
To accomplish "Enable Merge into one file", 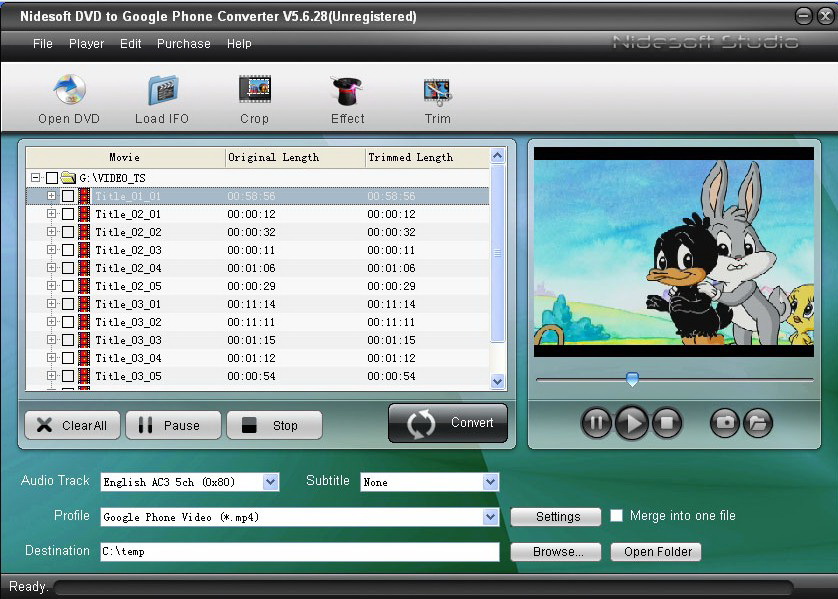I will (x=617, y=516).
